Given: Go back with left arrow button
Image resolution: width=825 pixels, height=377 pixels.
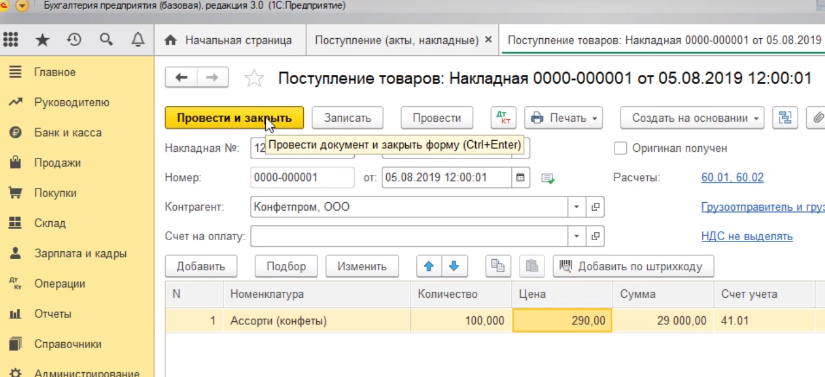Looking at the screenshot, I should pos(182,78).
